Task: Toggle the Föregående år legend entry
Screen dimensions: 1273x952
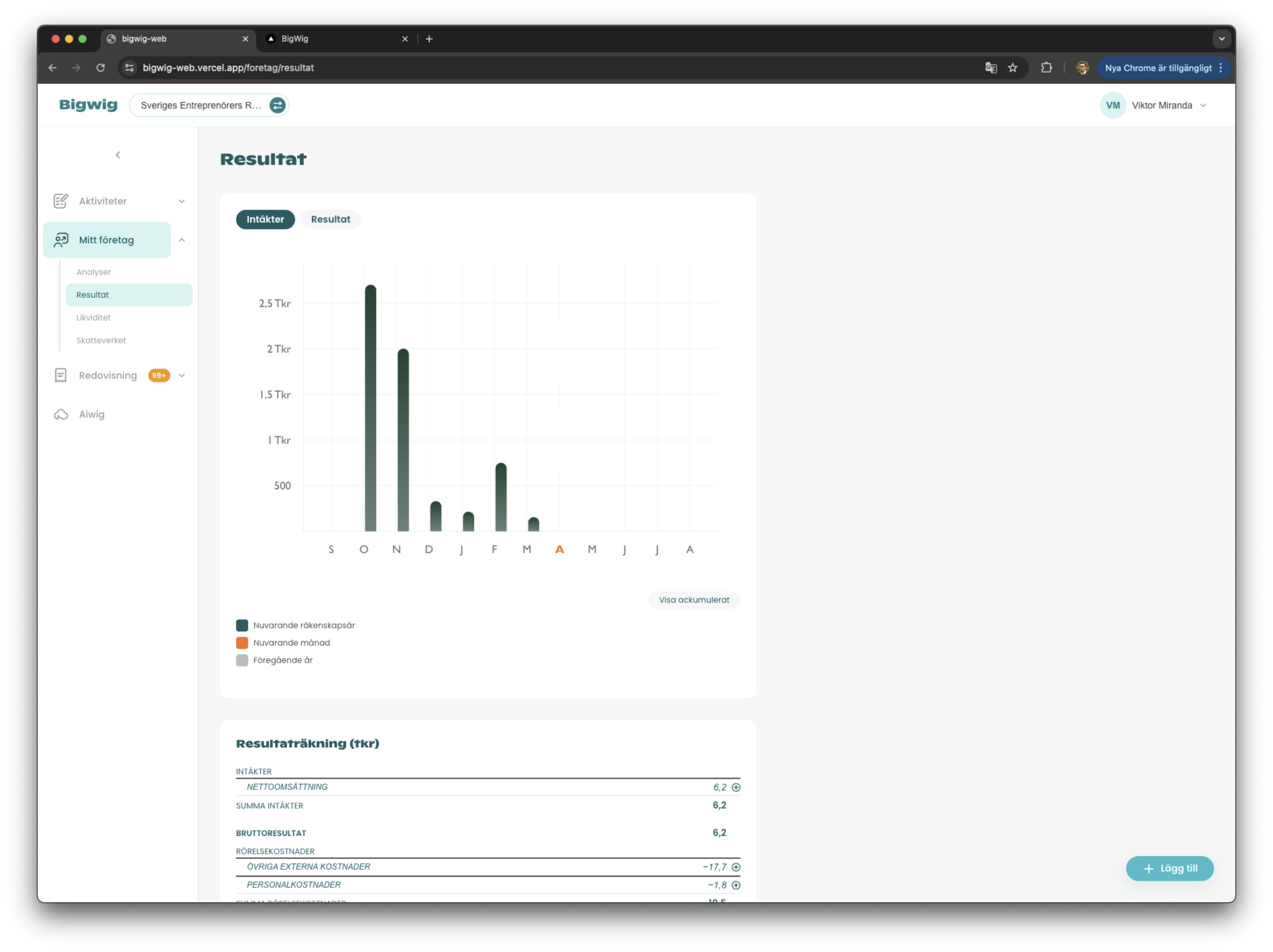Action: tap(242, 660)
